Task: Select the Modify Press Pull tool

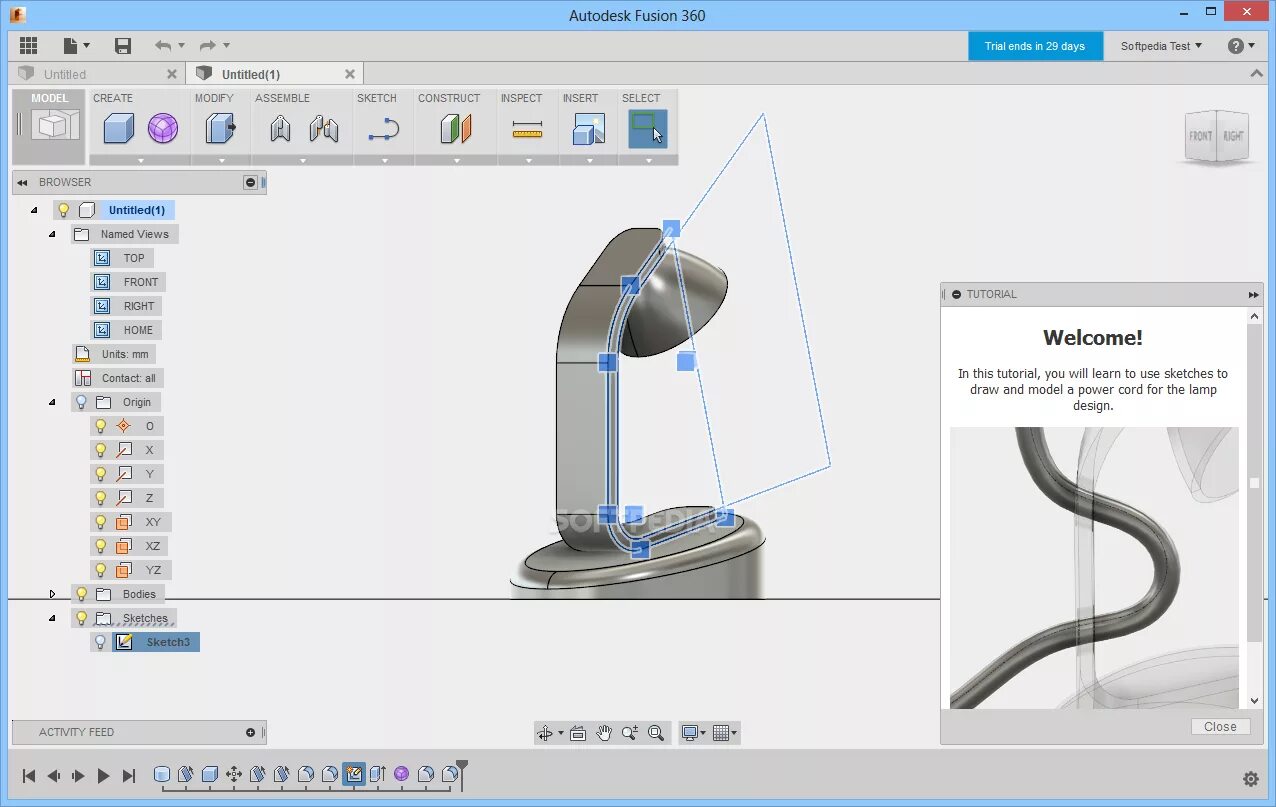Action: (220, 128)
